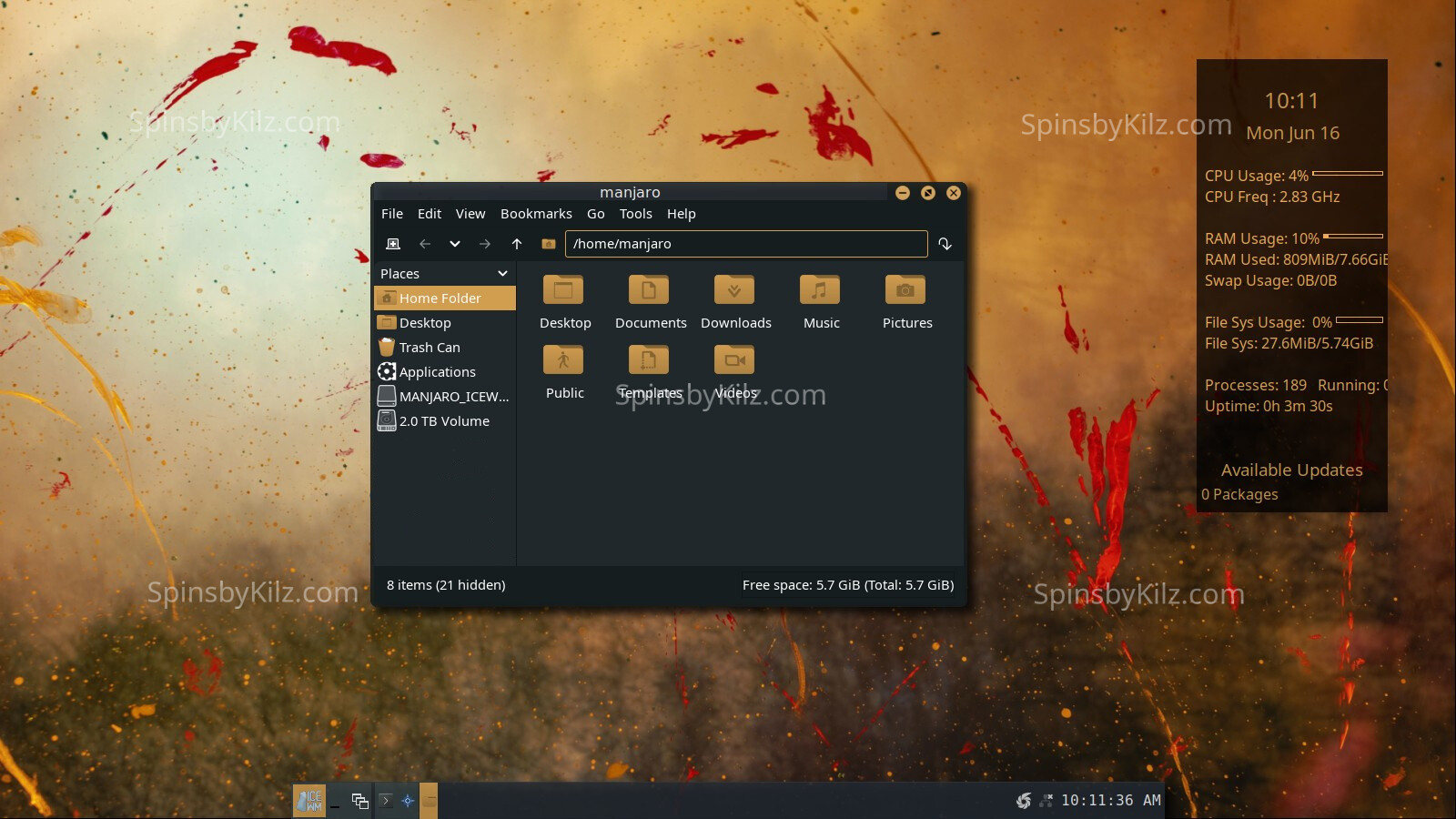This screenshot has height=819, width=1456.
Task: Click the /home/manjaro path field
Action: click(746, 244)
